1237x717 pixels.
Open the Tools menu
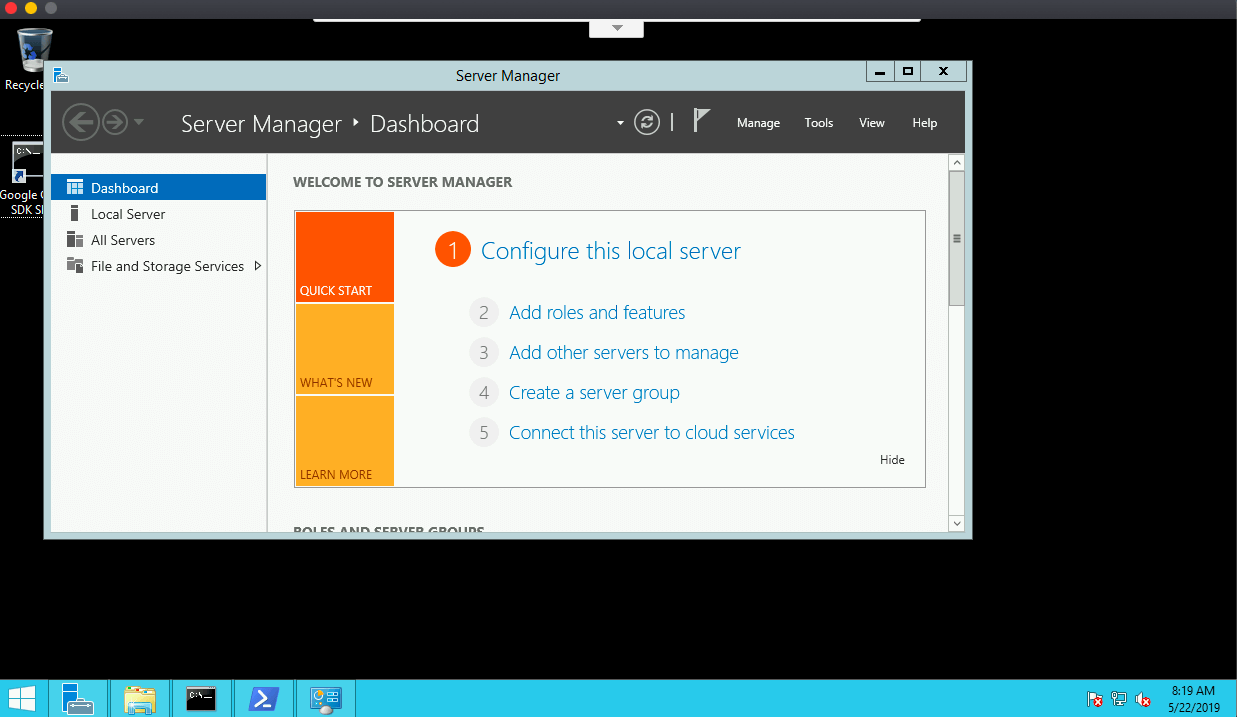(818, 122)
